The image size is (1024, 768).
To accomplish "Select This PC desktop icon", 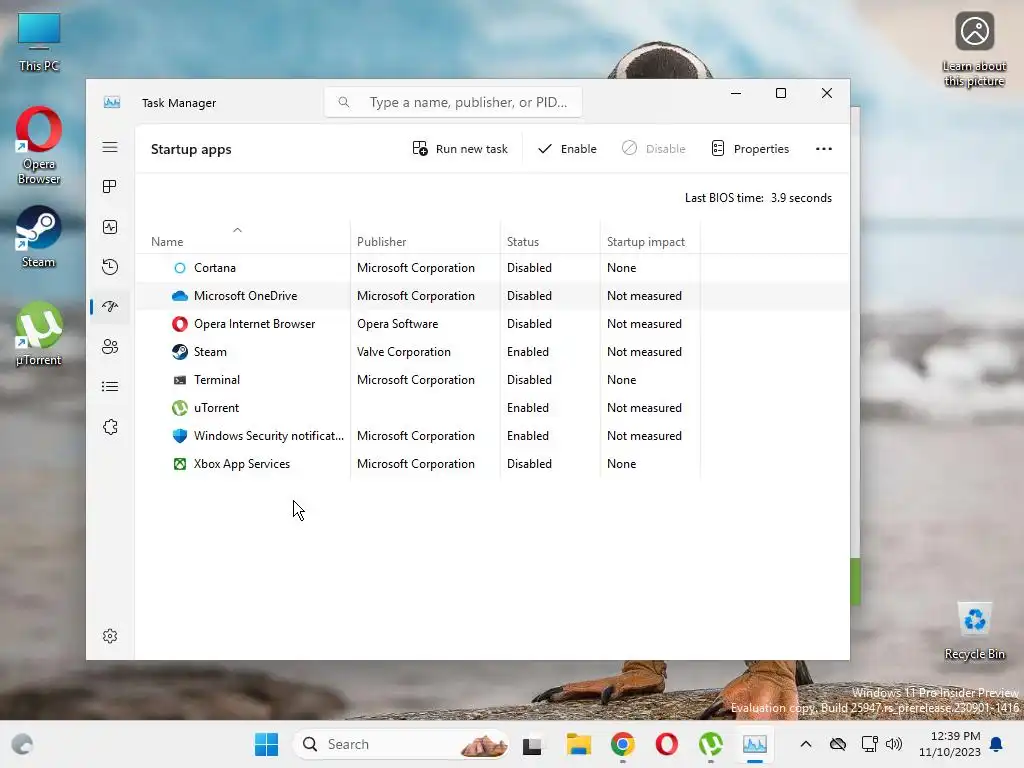I will 39,42.
